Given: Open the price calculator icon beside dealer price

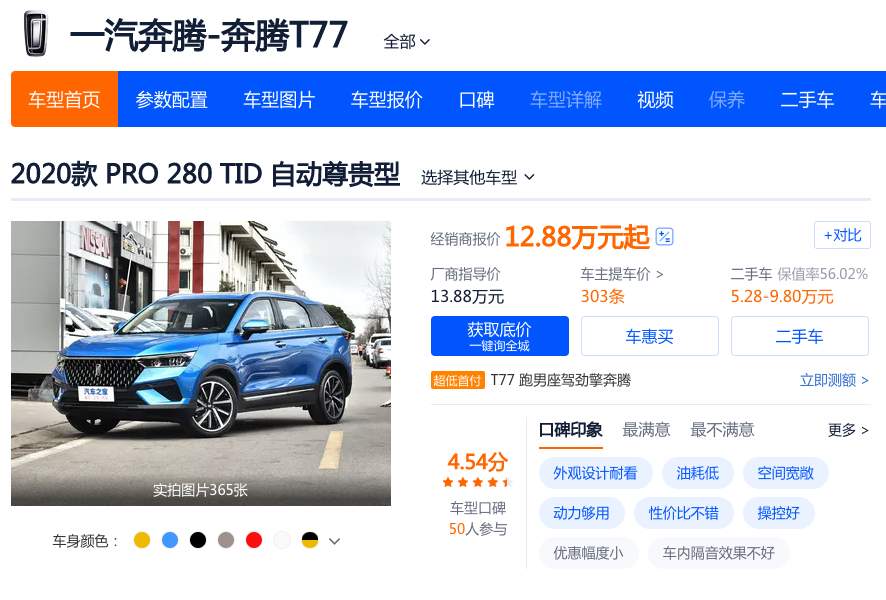Looking at the screenshot, I should click(x=664, y=236).
